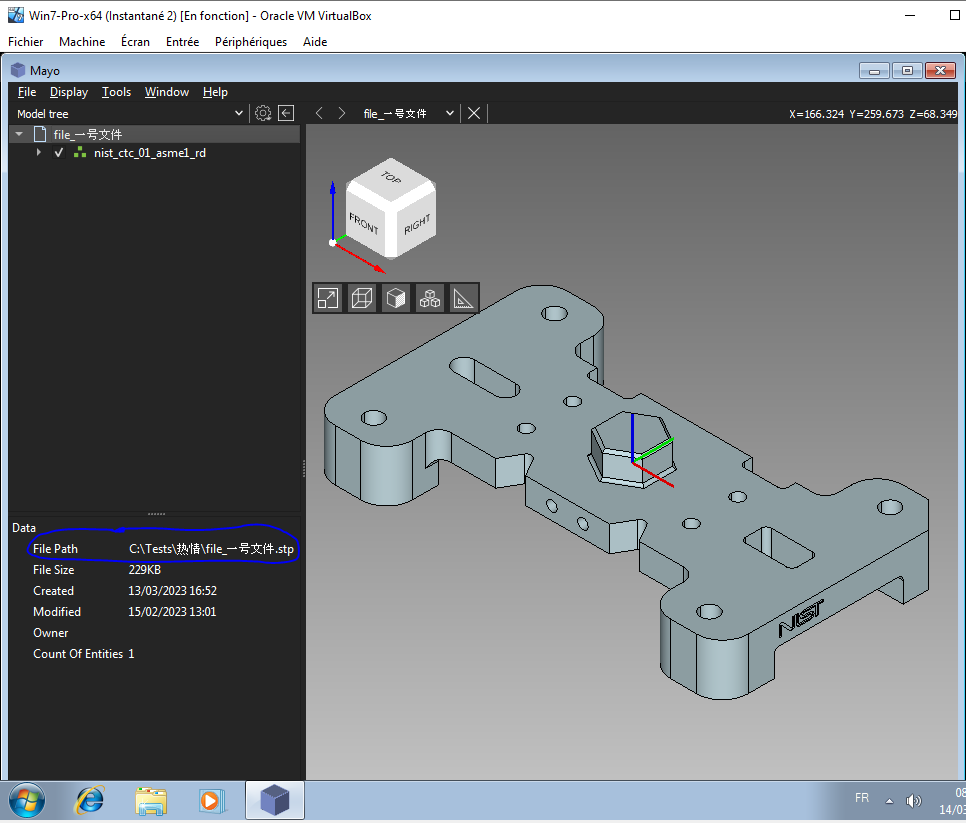Select nist_ctc_01_asme1_rd tree item
The height and width of the screenshot is (823, 966).
point(150,153)
